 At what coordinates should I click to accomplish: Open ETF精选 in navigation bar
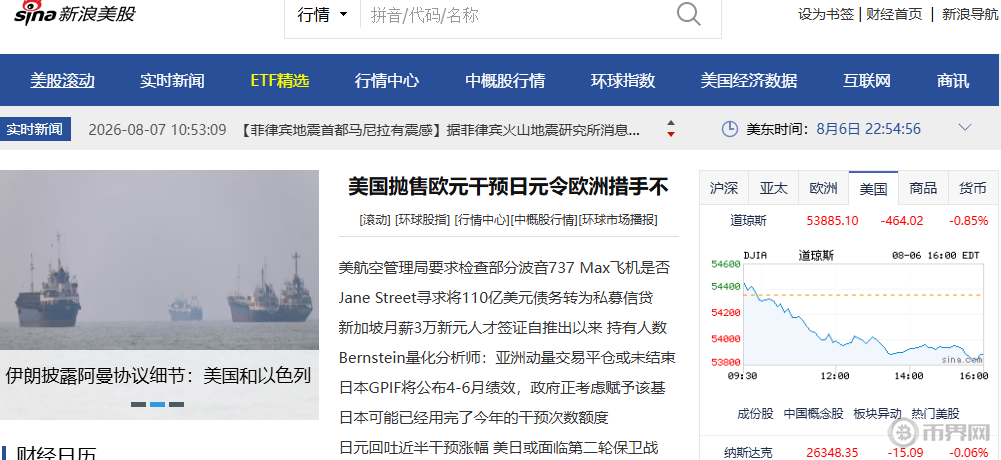280,81
